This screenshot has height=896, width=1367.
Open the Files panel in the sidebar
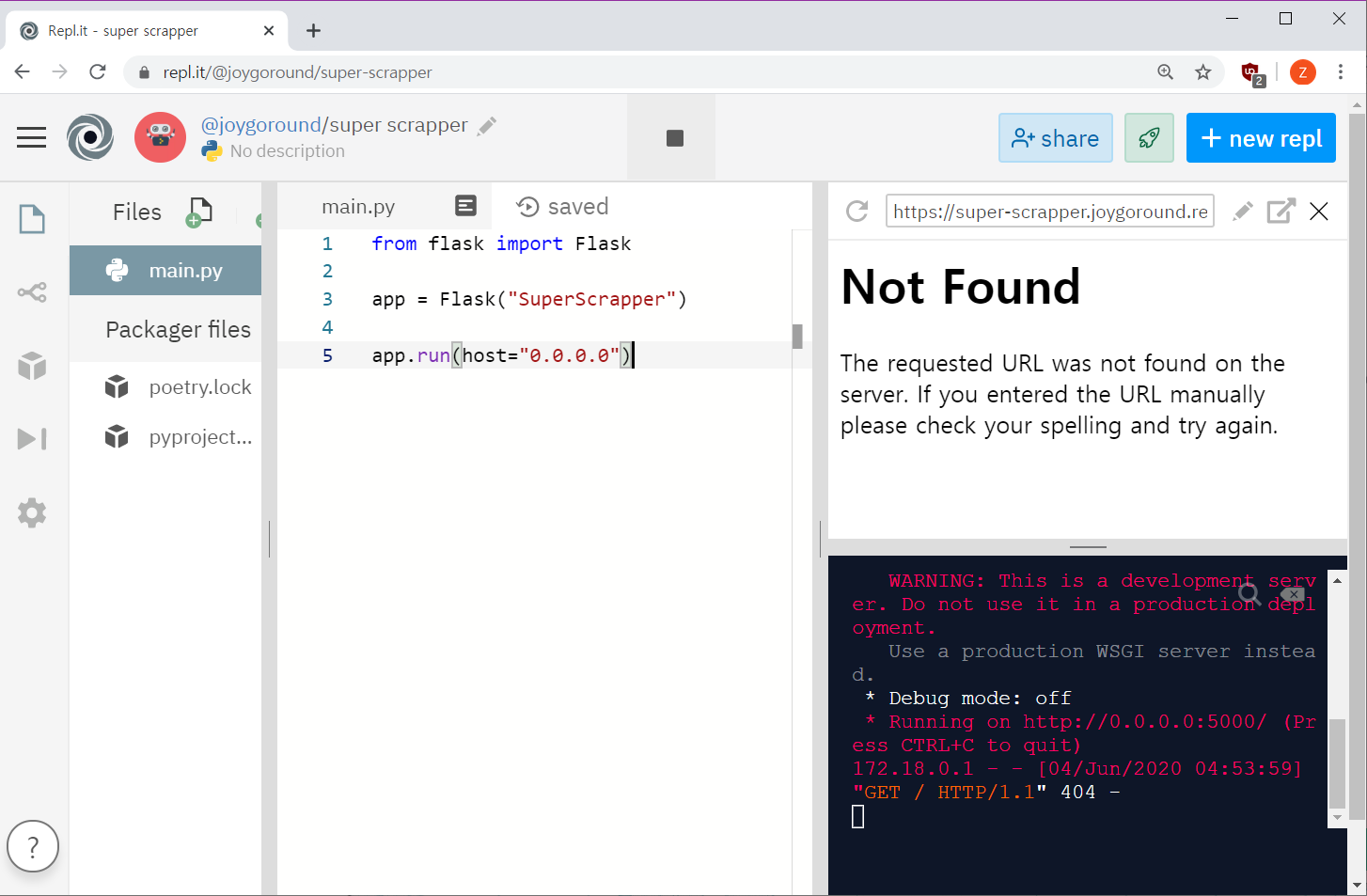click(32, 218)
